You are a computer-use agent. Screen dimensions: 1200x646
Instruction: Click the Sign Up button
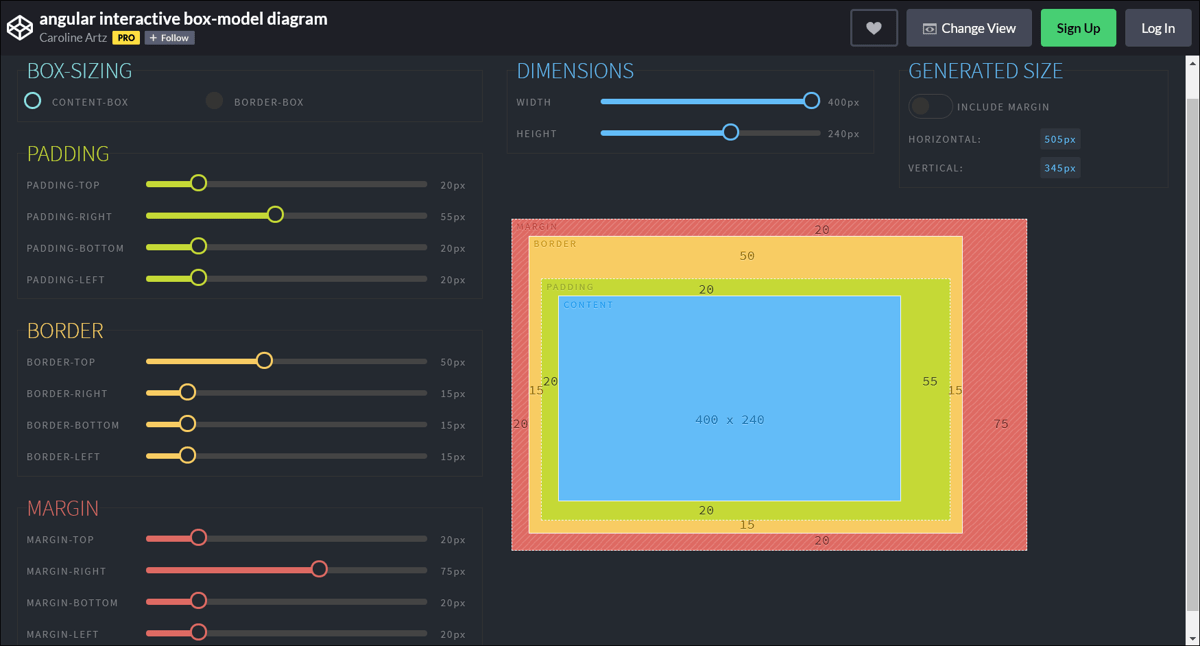click(x=1078, y=27)
